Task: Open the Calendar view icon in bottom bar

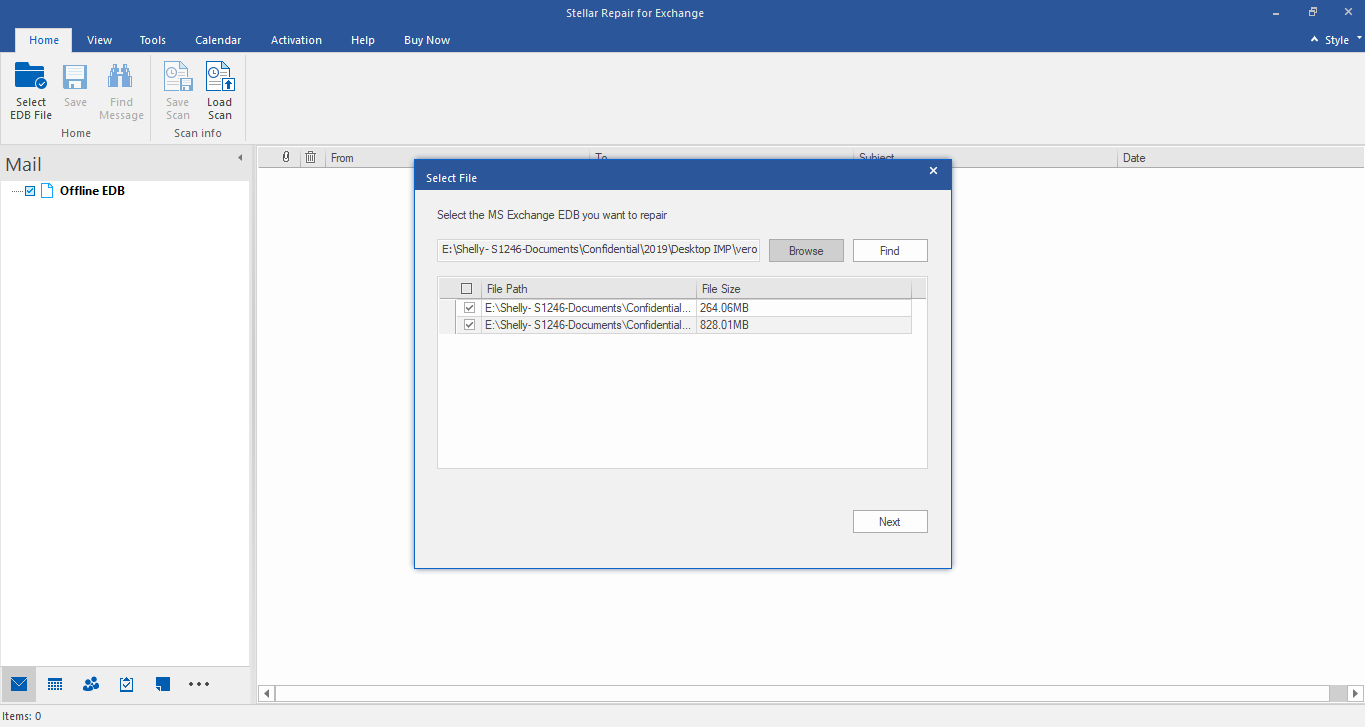Action: [x=55, y=684]
